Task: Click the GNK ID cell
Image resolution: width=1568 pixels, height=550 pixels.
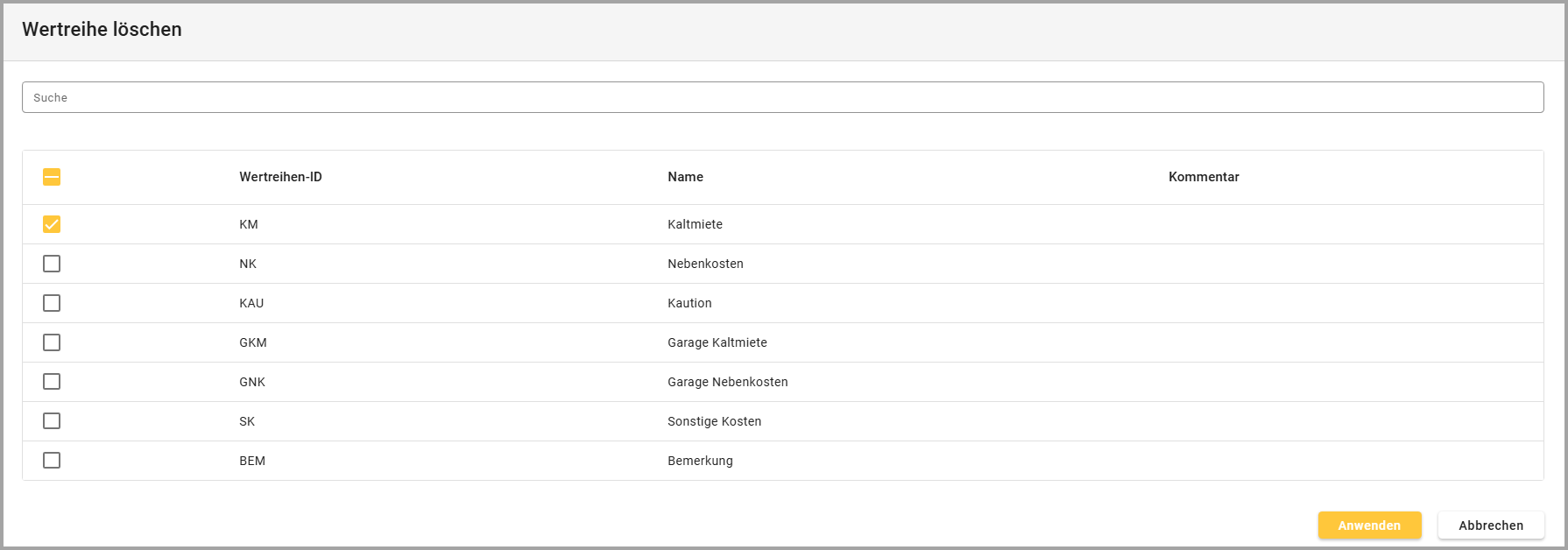Action: 252,382
